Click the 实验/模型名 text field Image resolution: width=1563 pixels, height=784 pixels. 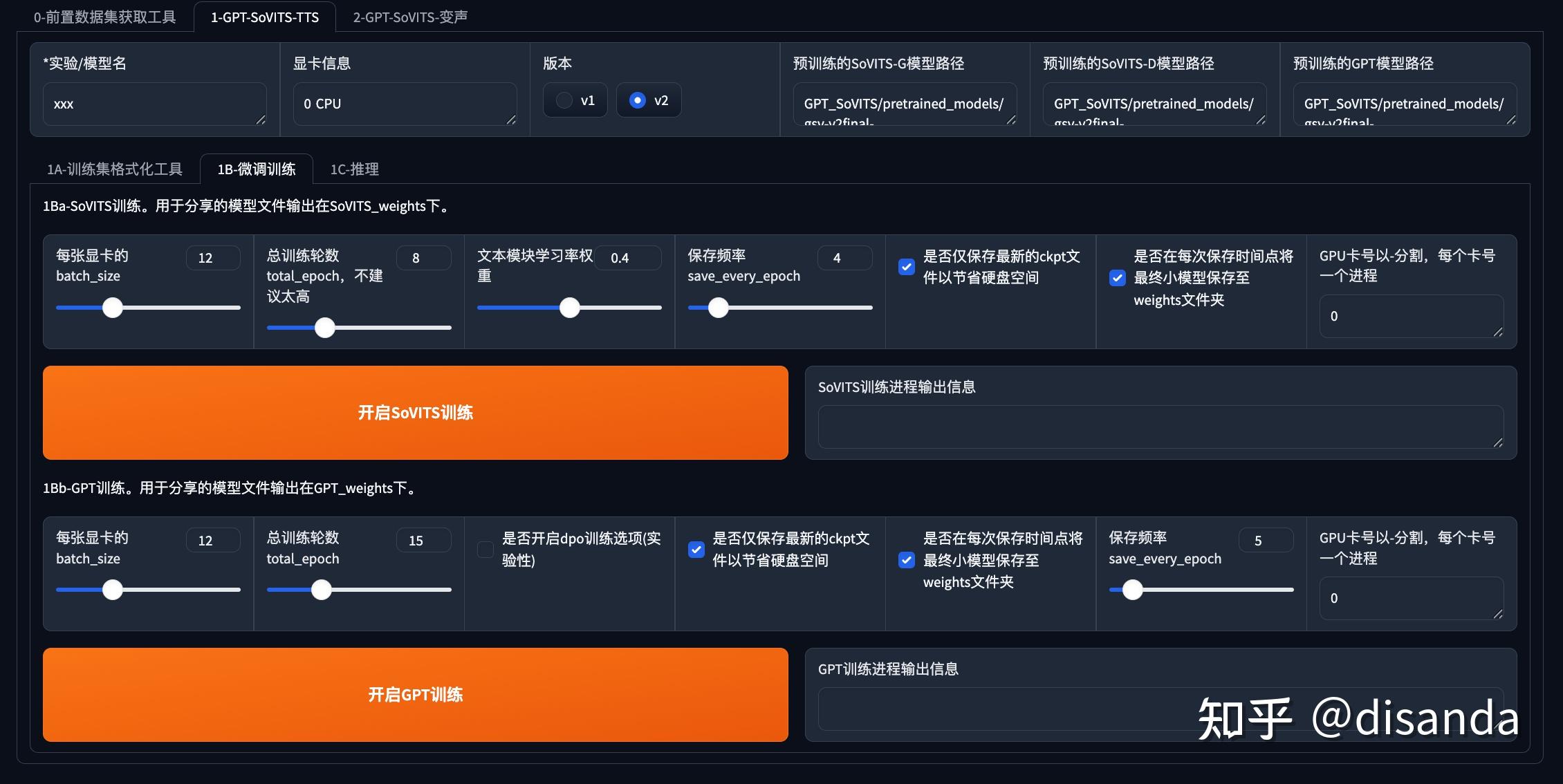(154, 103)
